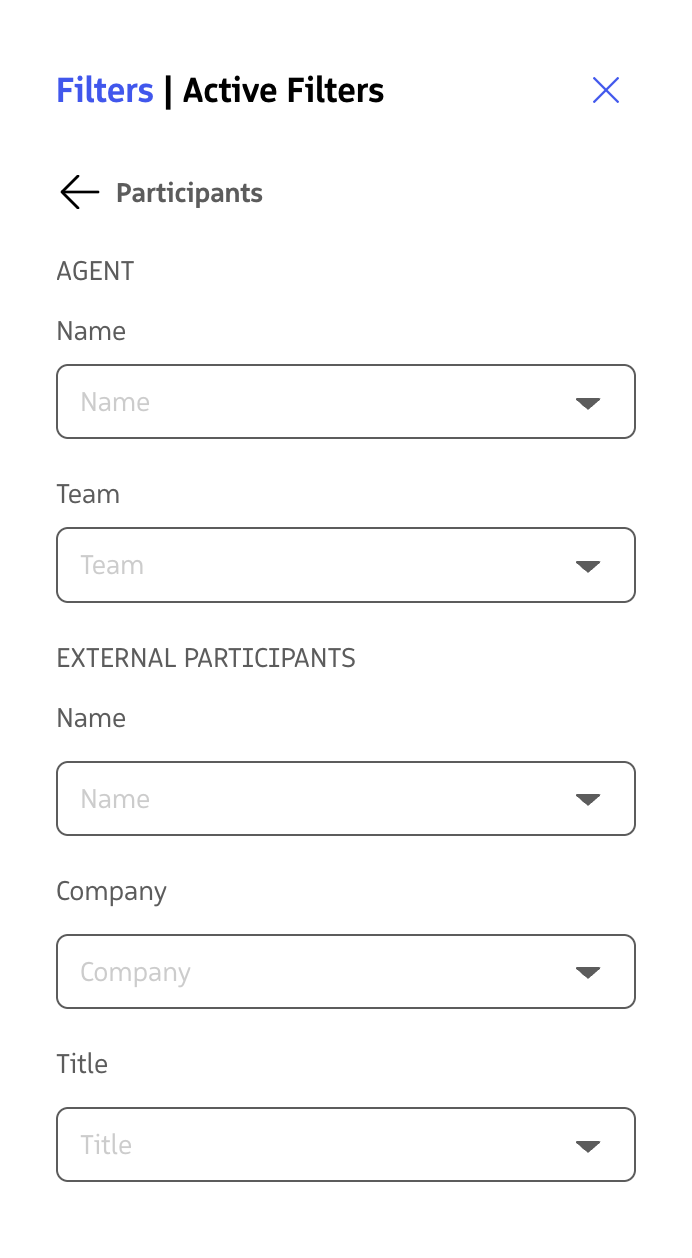The height and width of the screenshot is (1258, 692).
Task: Focus the Team field placeholder text
Action: tap(112, 565)
